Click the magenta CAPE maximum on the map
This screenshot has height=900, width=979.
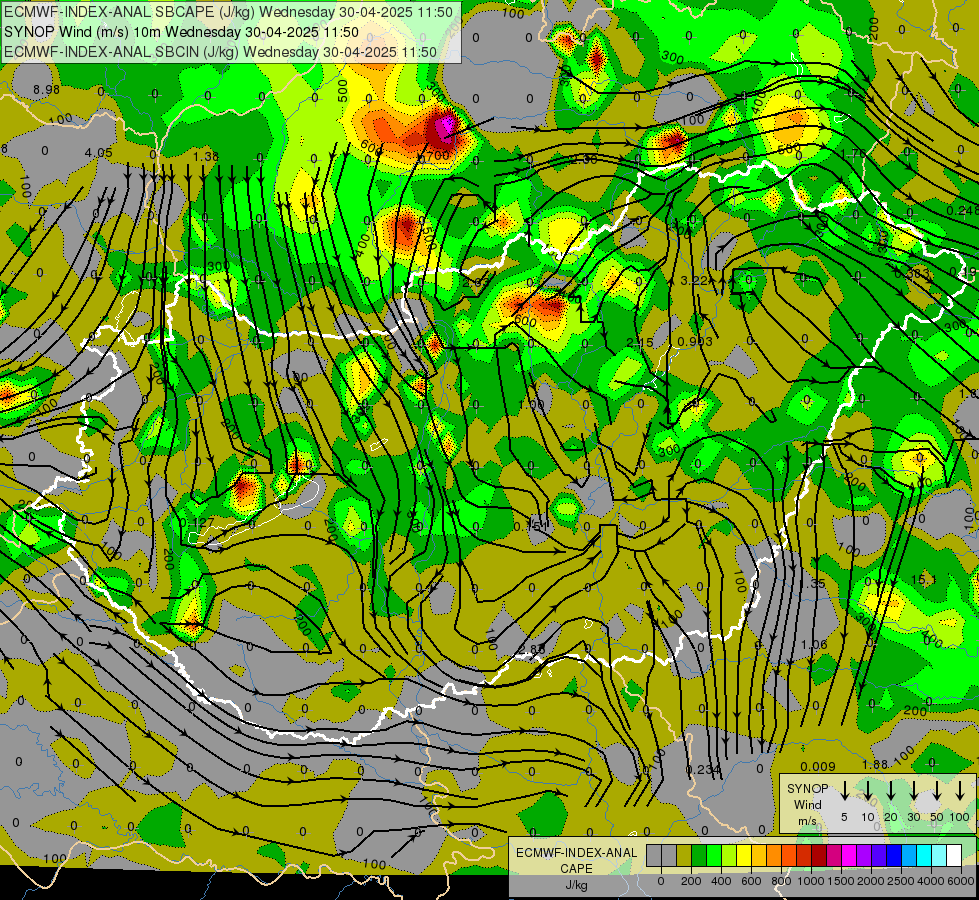pos(445,127)
